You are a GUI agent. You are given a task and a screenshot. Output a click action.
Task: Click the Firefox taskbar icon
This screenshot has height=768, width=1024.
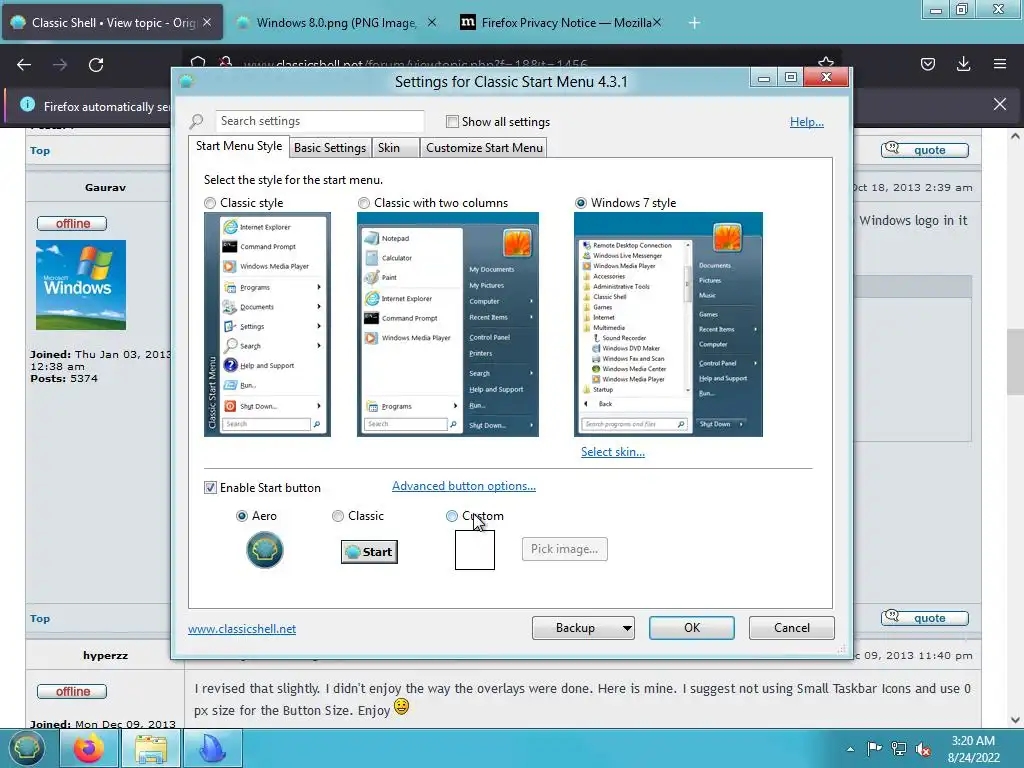[89, 748]
